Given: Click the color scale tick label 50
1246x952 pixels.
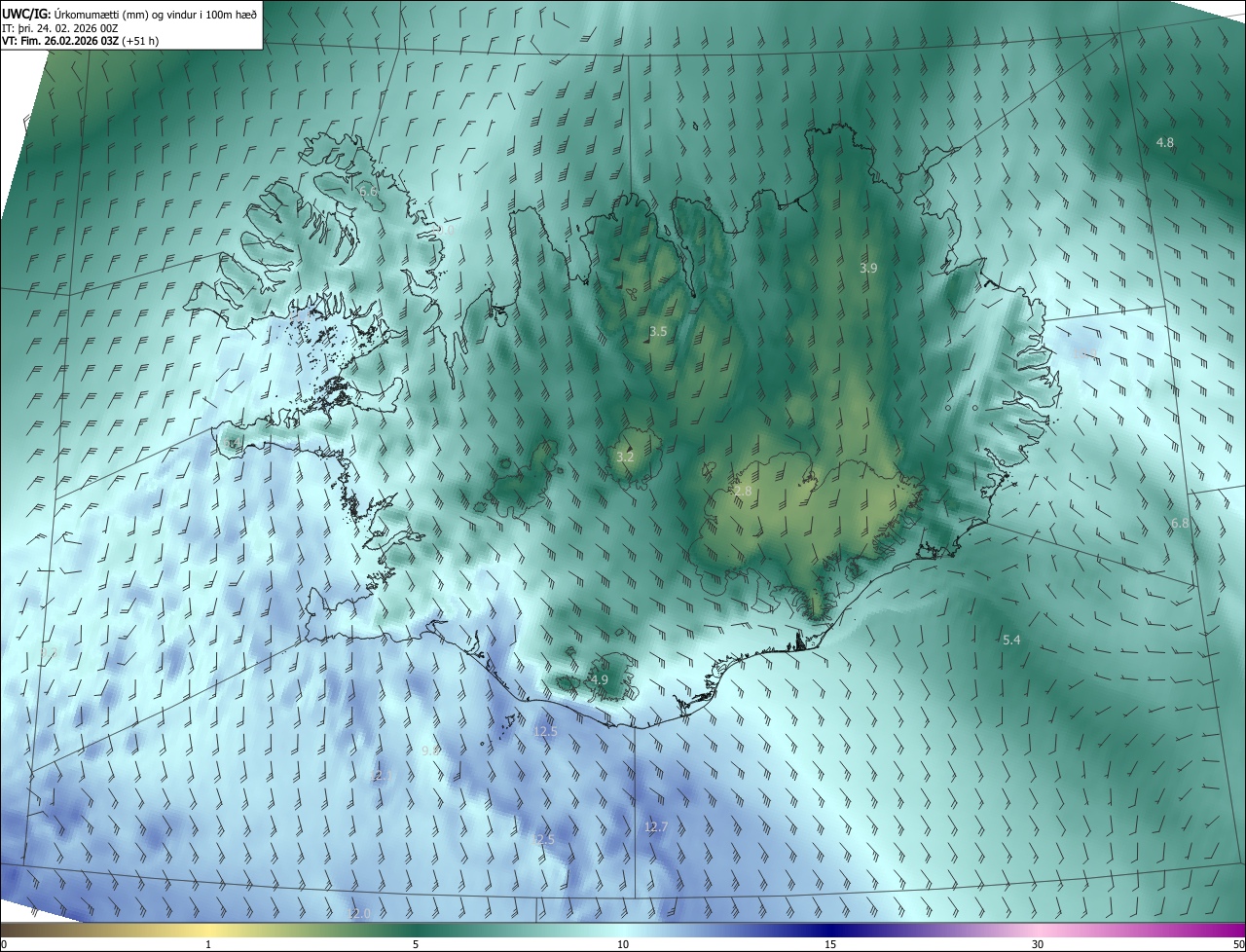Looking at the screenshot, I should click(x=1238, y=944).
